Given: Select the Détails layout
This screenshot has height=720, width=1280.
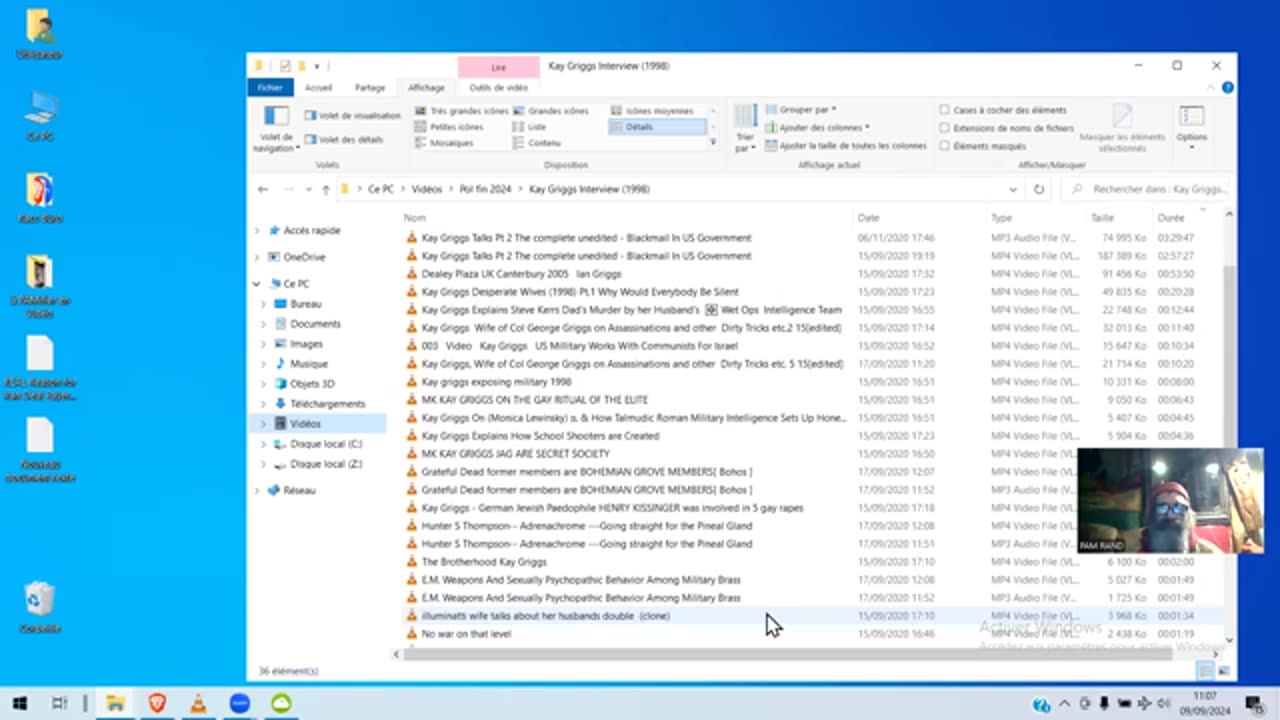Looking at the screenshot, I should tap(657, 127).
